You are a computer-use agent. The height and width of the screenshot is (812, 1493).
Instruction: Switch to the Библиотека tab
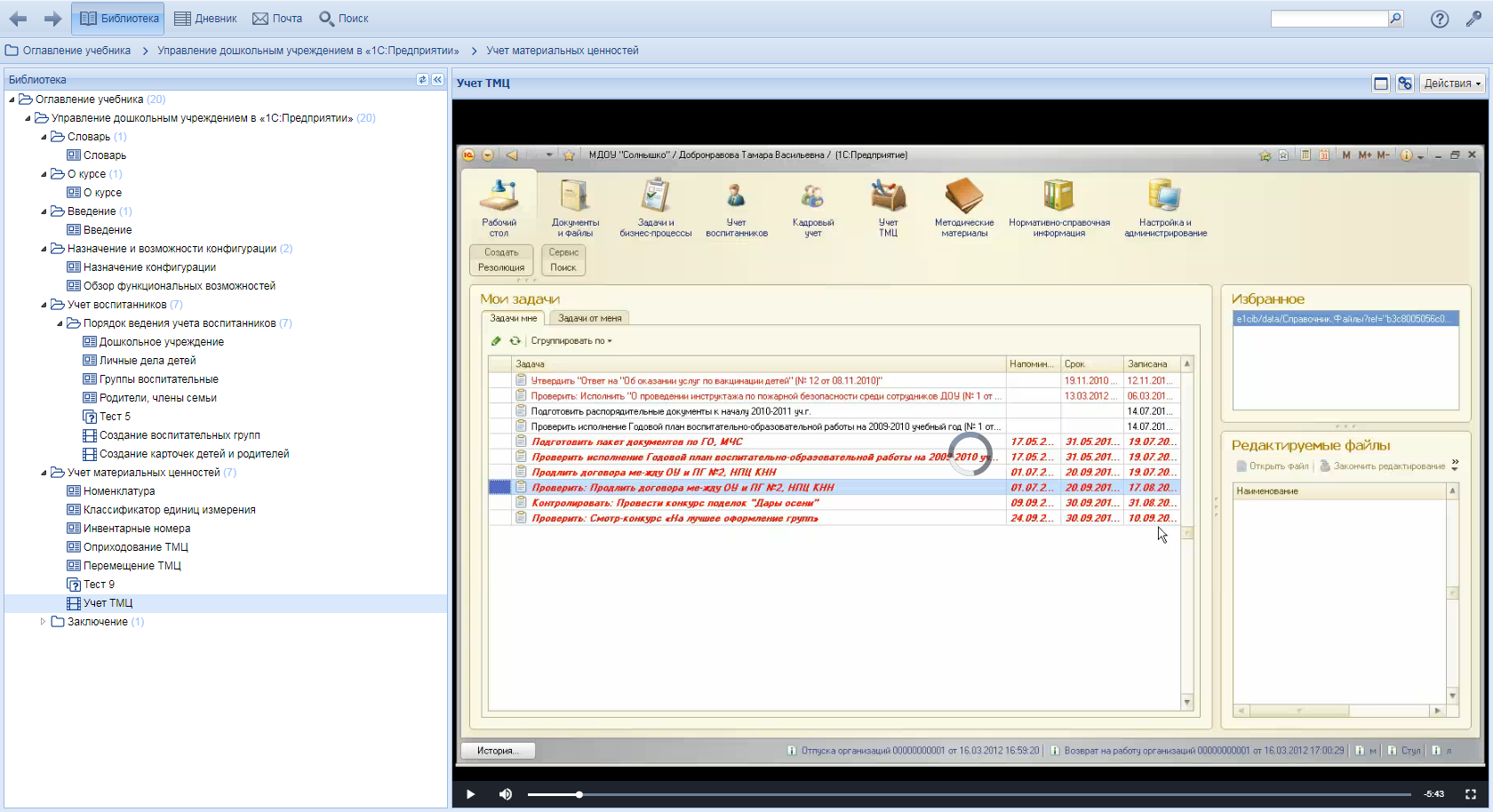[119, 19]
